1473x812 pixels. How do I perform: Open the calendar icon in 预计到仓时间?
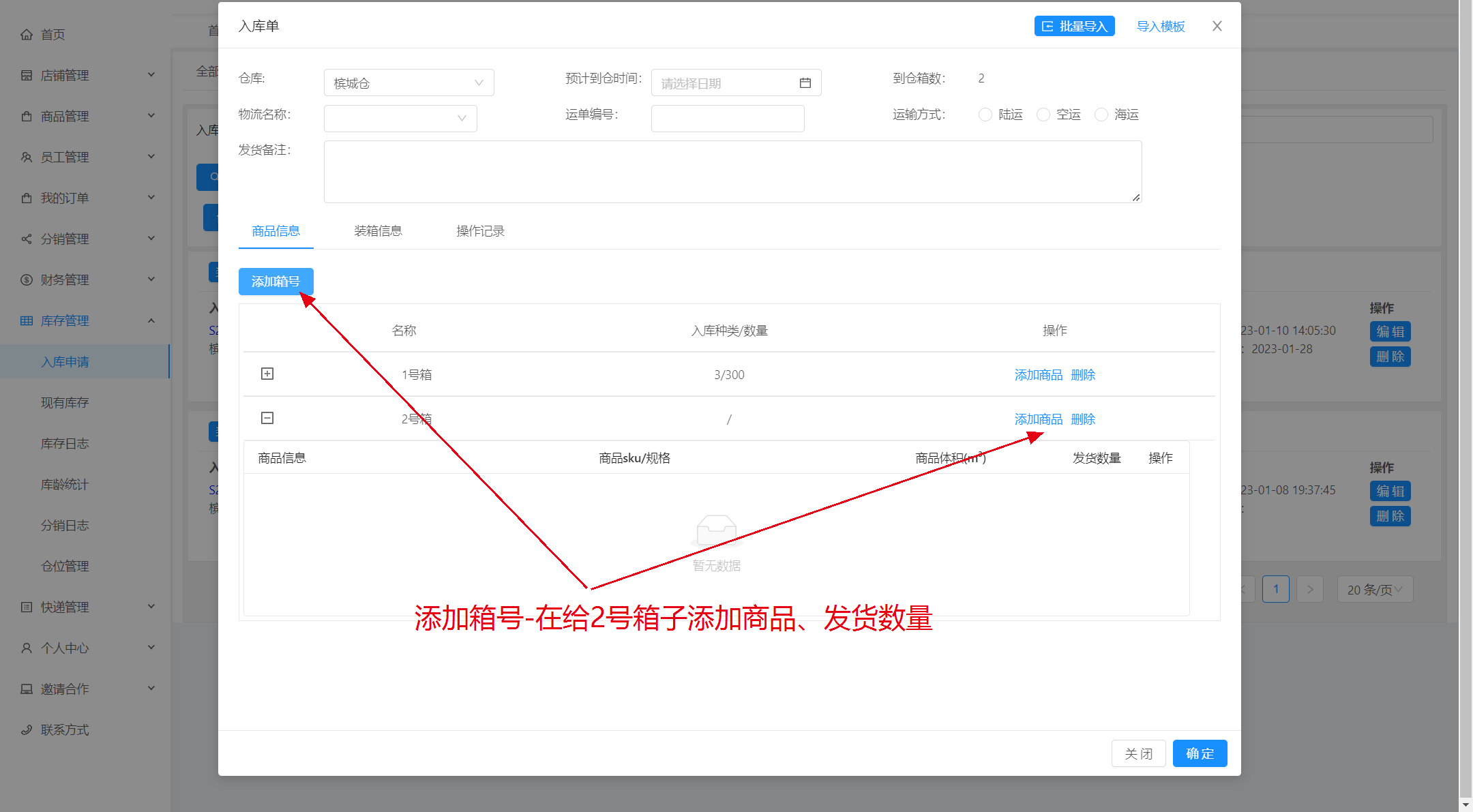[805, 83]
